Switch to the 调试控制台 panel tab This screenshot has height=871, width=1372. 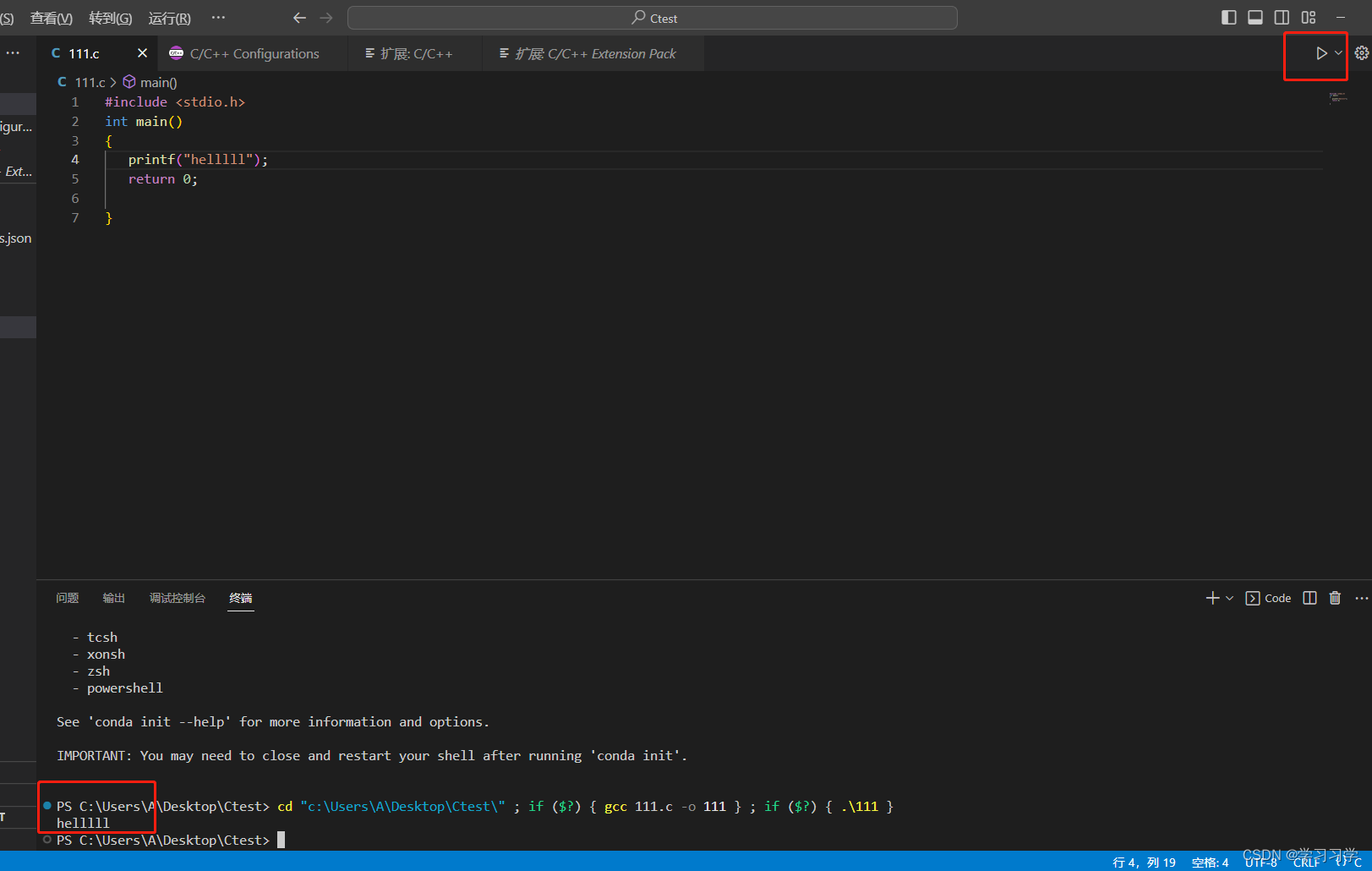[x=178, y=598]
